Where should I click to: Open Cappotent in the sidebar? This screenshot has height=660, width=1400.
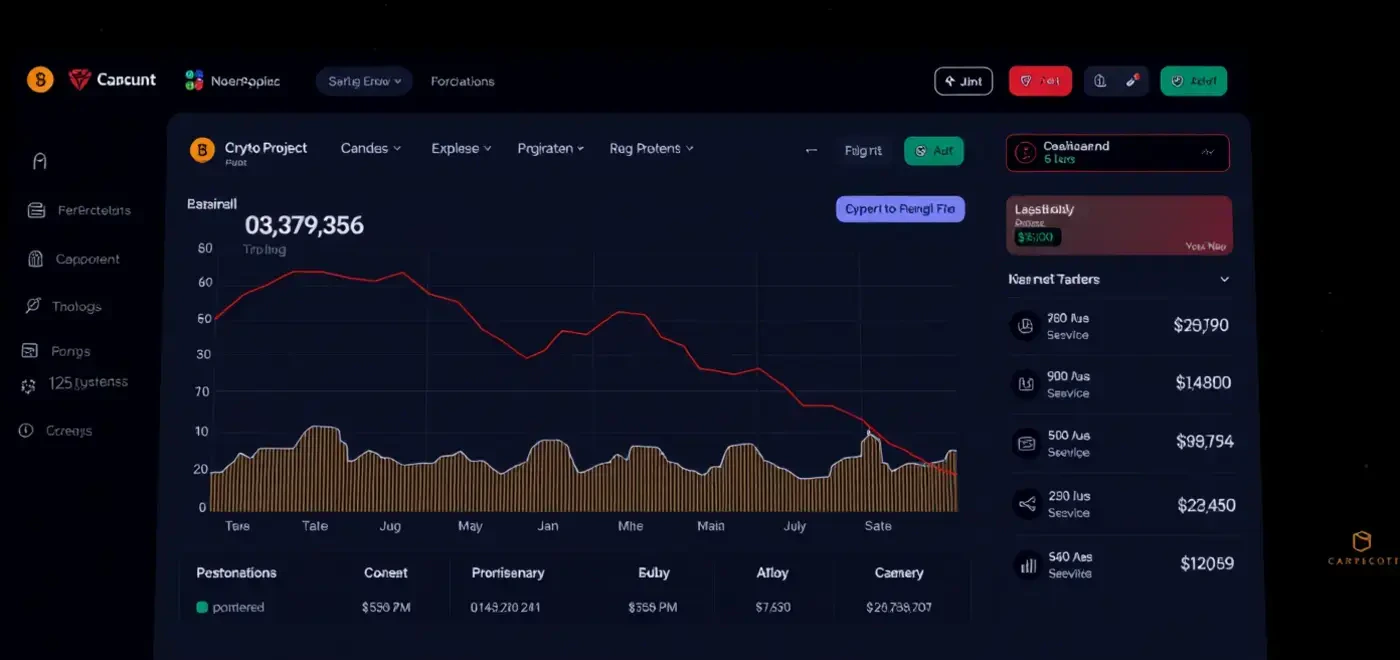pyautogui.click(x=88, y=259)
